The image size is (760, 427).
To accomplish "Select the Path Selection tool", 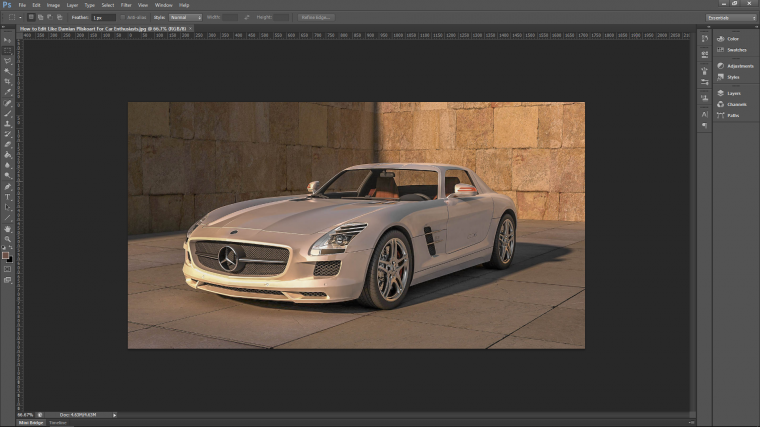I will 7,207.
